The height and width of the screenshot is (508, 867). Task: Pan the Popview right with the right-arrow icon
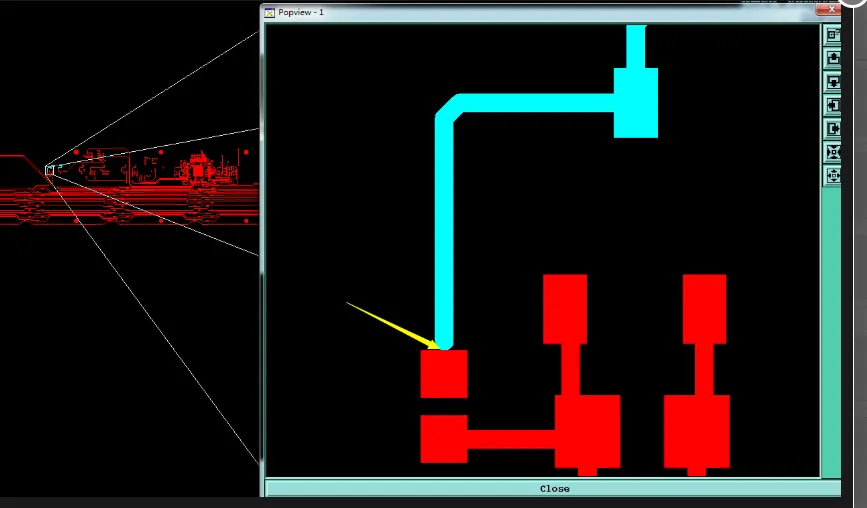point(833,129)
